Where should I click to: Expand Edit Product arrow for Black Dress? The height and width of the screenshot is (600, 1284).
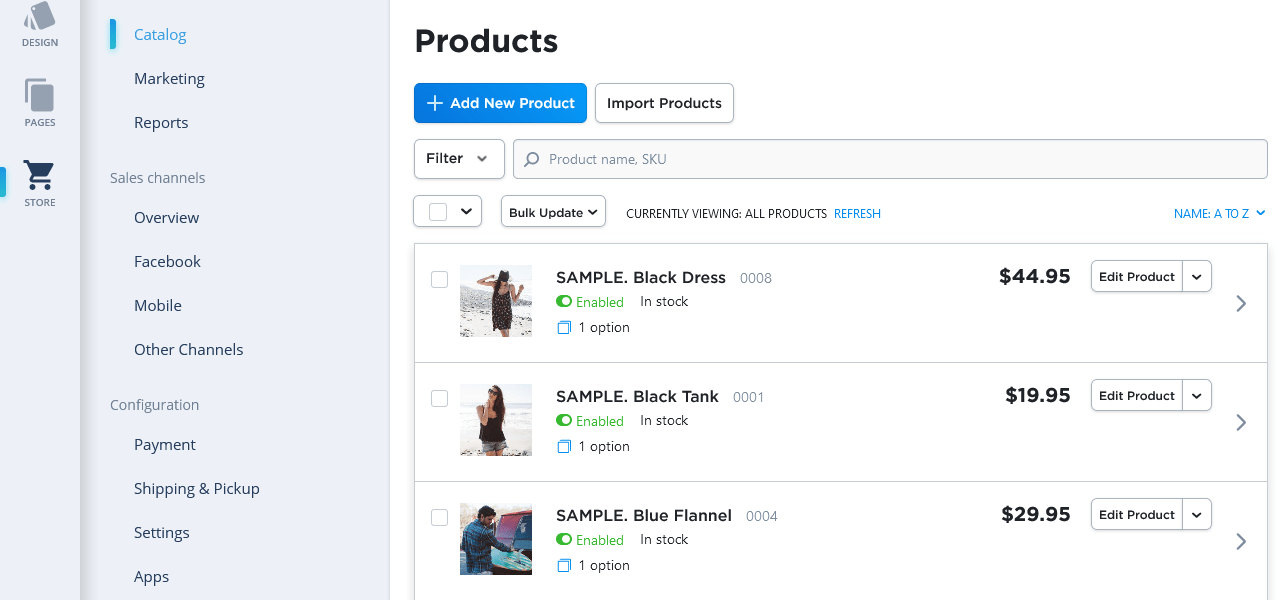1197,277
